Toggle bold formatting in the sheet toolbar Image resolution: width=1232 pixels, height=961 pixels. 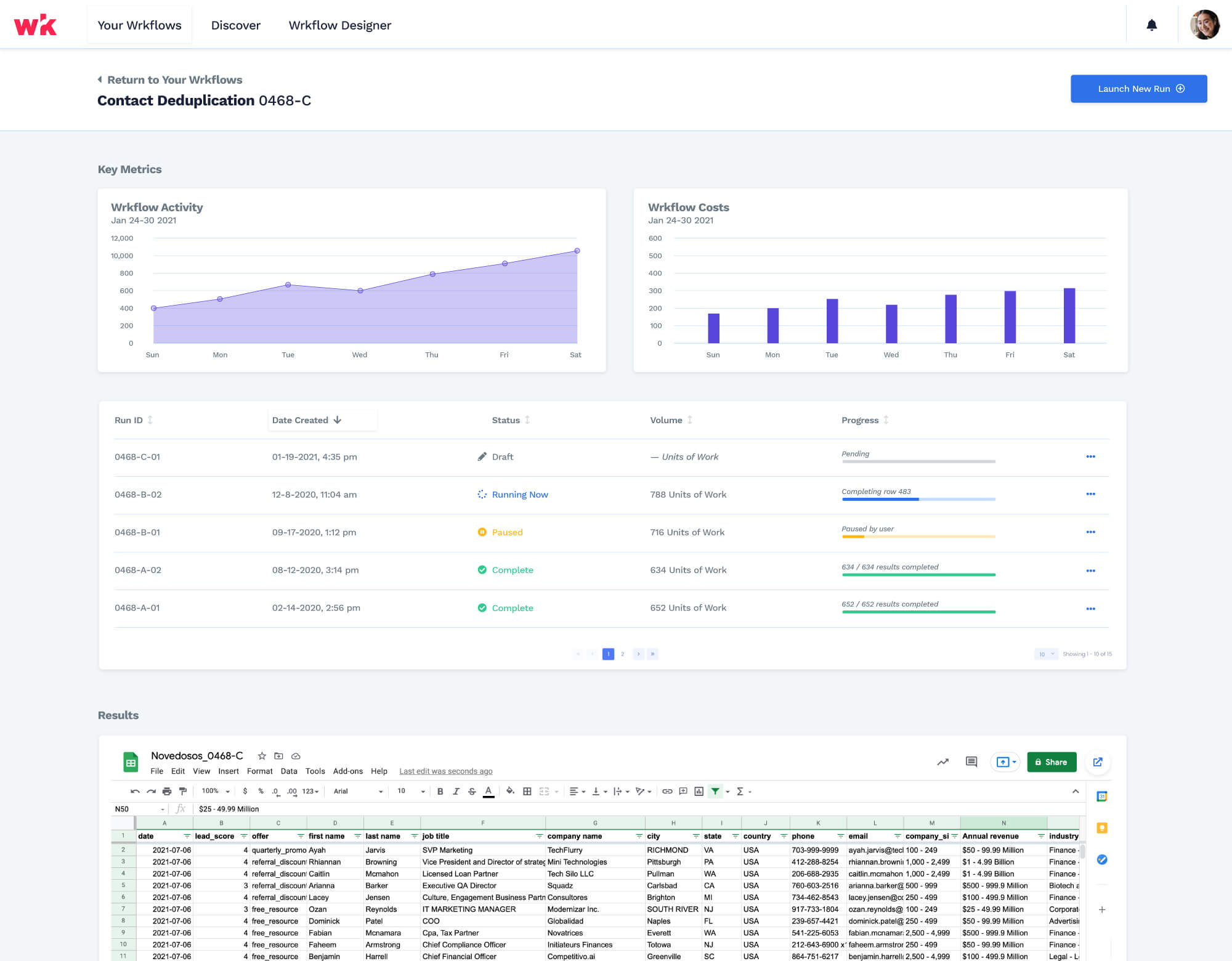(x=439, y=791)
